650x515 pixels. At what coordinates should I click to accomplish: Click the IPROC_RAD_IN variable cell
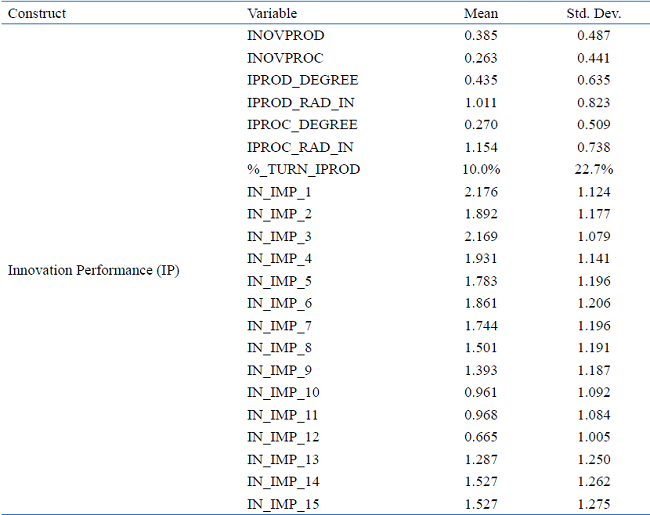(x=300, y=147)
